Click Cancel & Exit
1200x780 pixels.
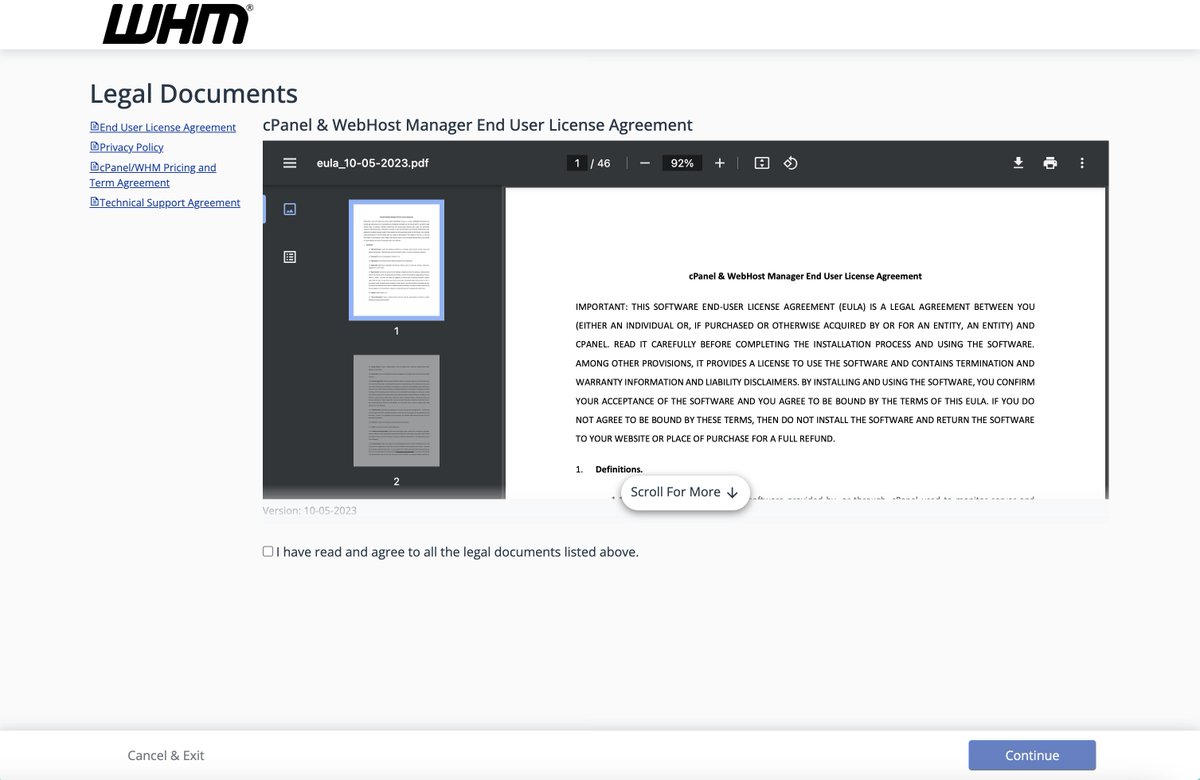[x=166, y=755]
